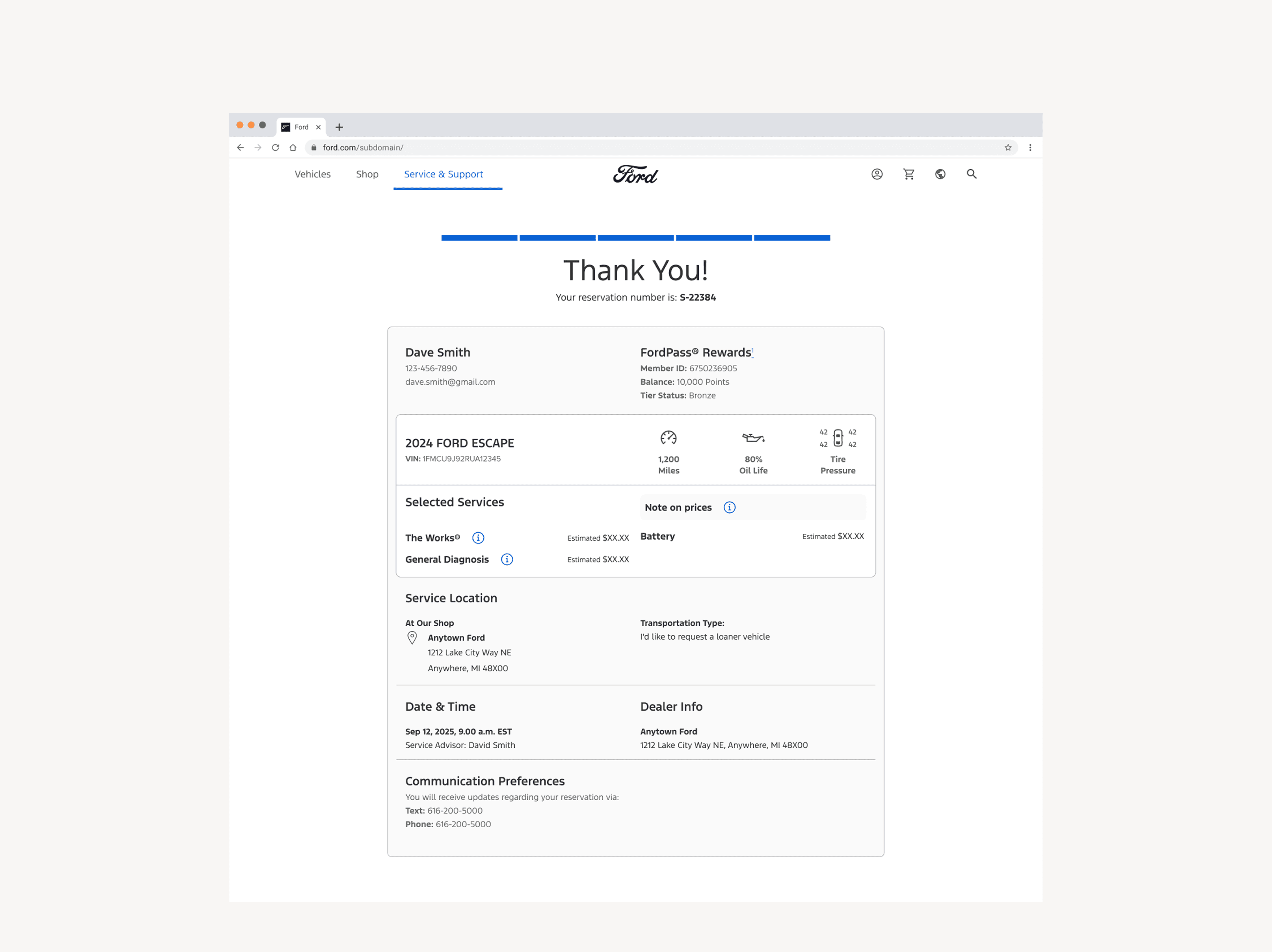Click the email dave.smith@gmail.com
Screen dimensions: 1272x952
pos(450,382)
